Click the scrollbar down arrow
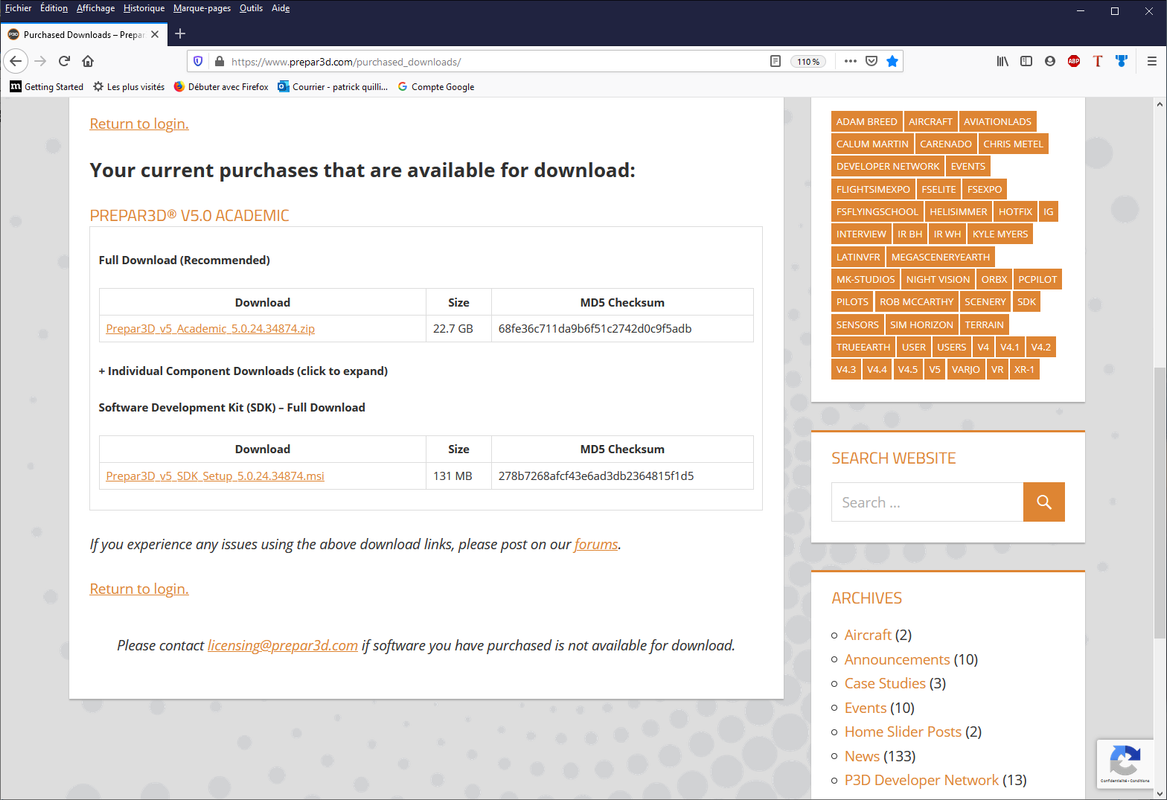Viewport: 1167px width, 800px height. click(1160, 793)
